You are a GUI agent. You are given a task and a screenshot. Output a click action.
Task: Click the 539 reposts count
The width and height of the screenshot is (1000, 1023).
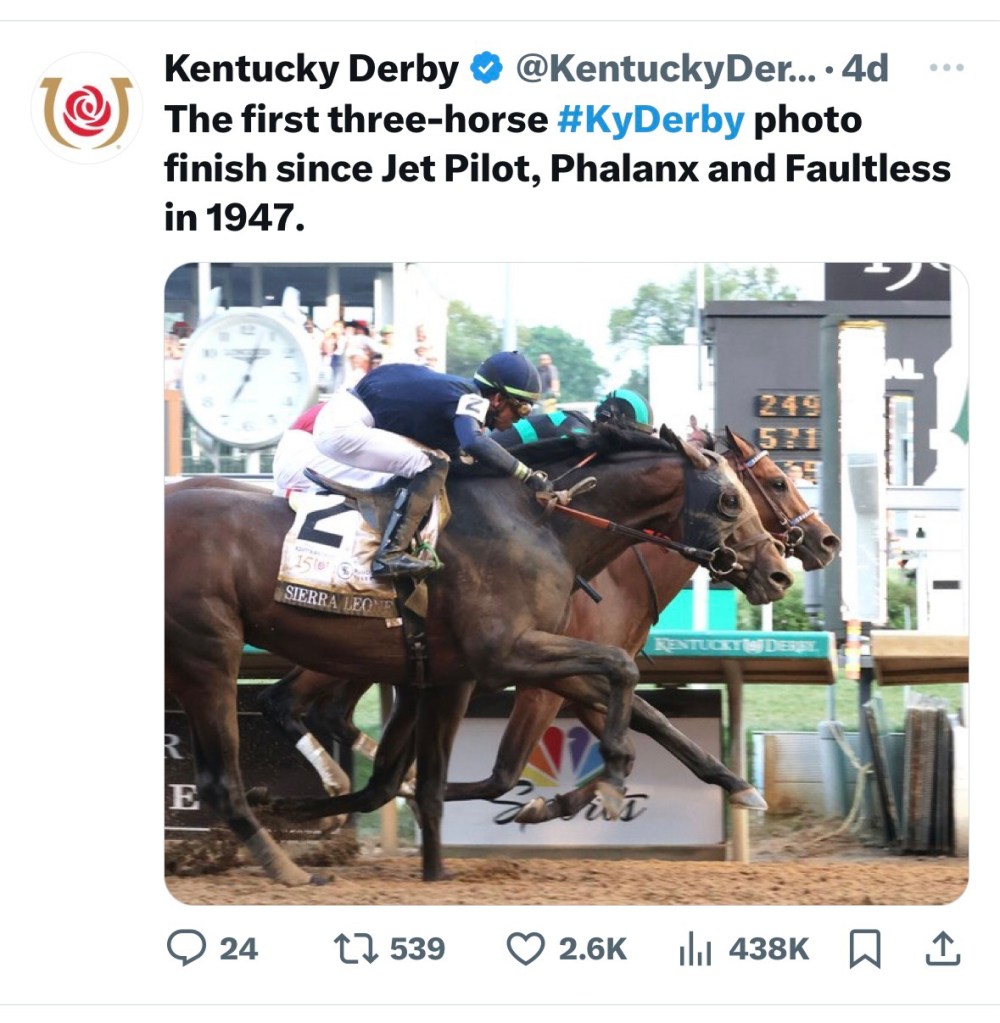point(417,948)
